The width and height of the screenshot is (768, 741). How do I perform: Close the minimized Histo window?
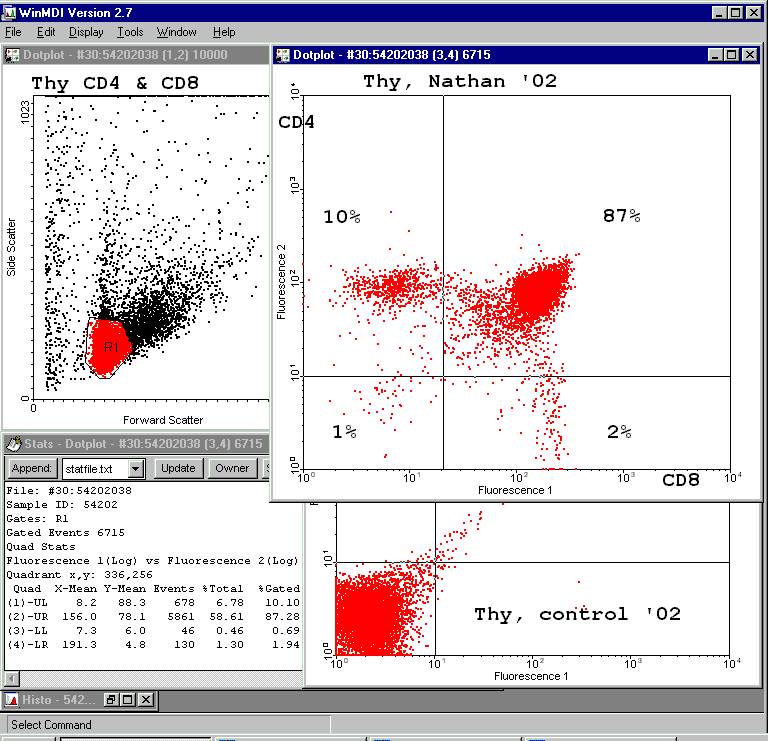point(146,700)
